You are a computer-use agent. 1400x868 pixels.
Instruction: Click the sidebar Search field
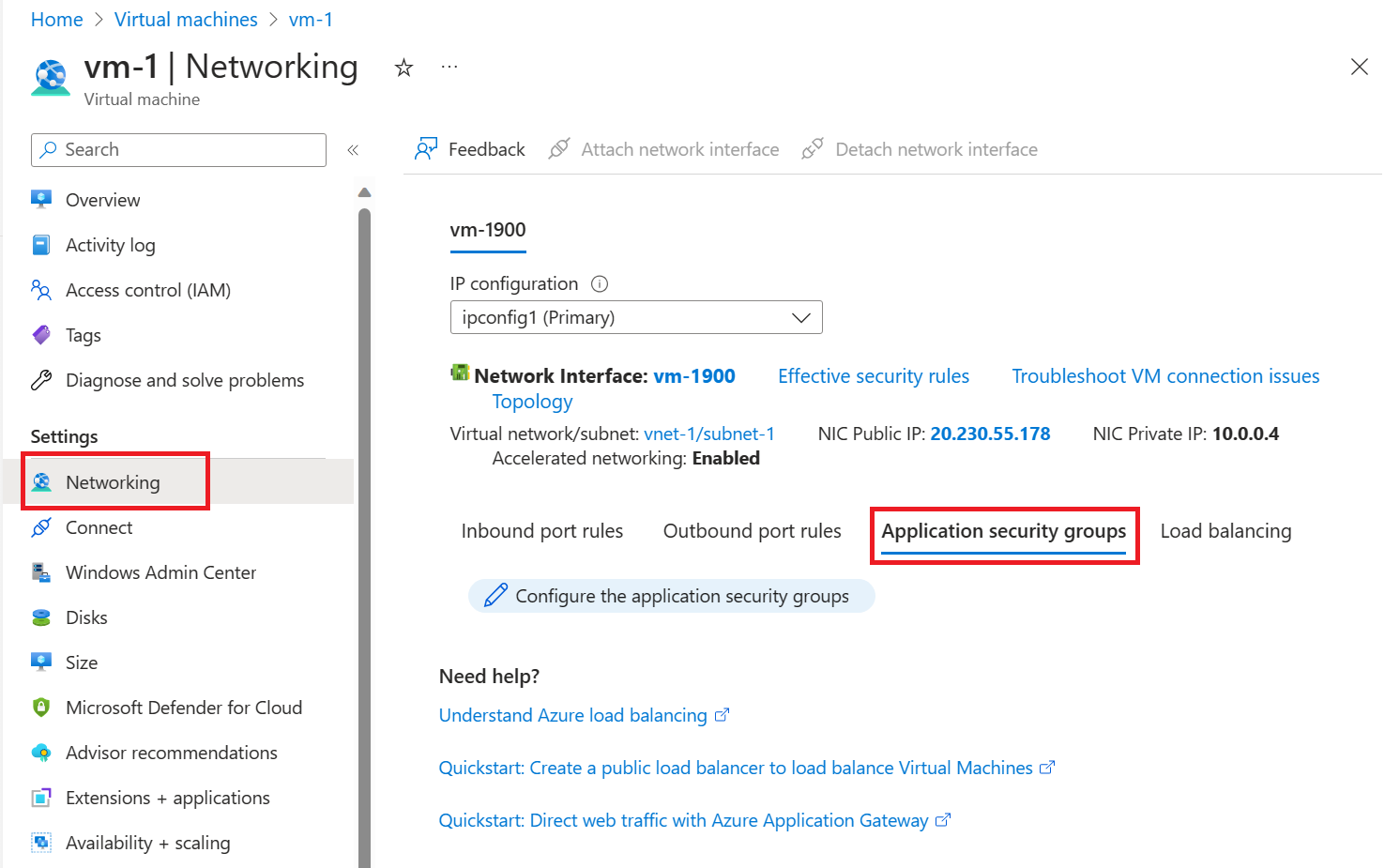(178, 149)
